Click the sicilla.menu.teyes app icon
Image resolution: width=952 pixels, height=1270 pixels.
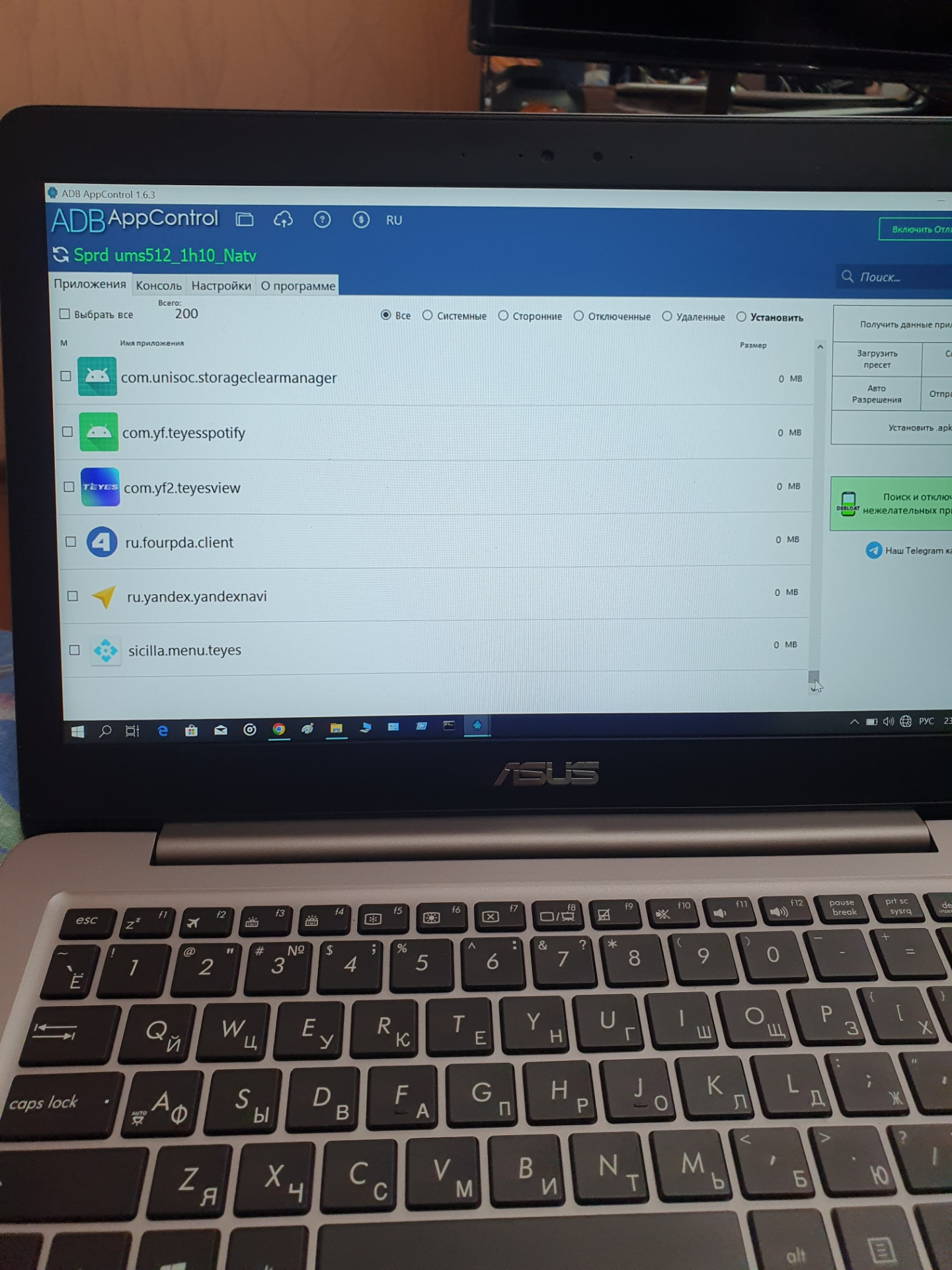pyautogui.click(x=106, y=651)
